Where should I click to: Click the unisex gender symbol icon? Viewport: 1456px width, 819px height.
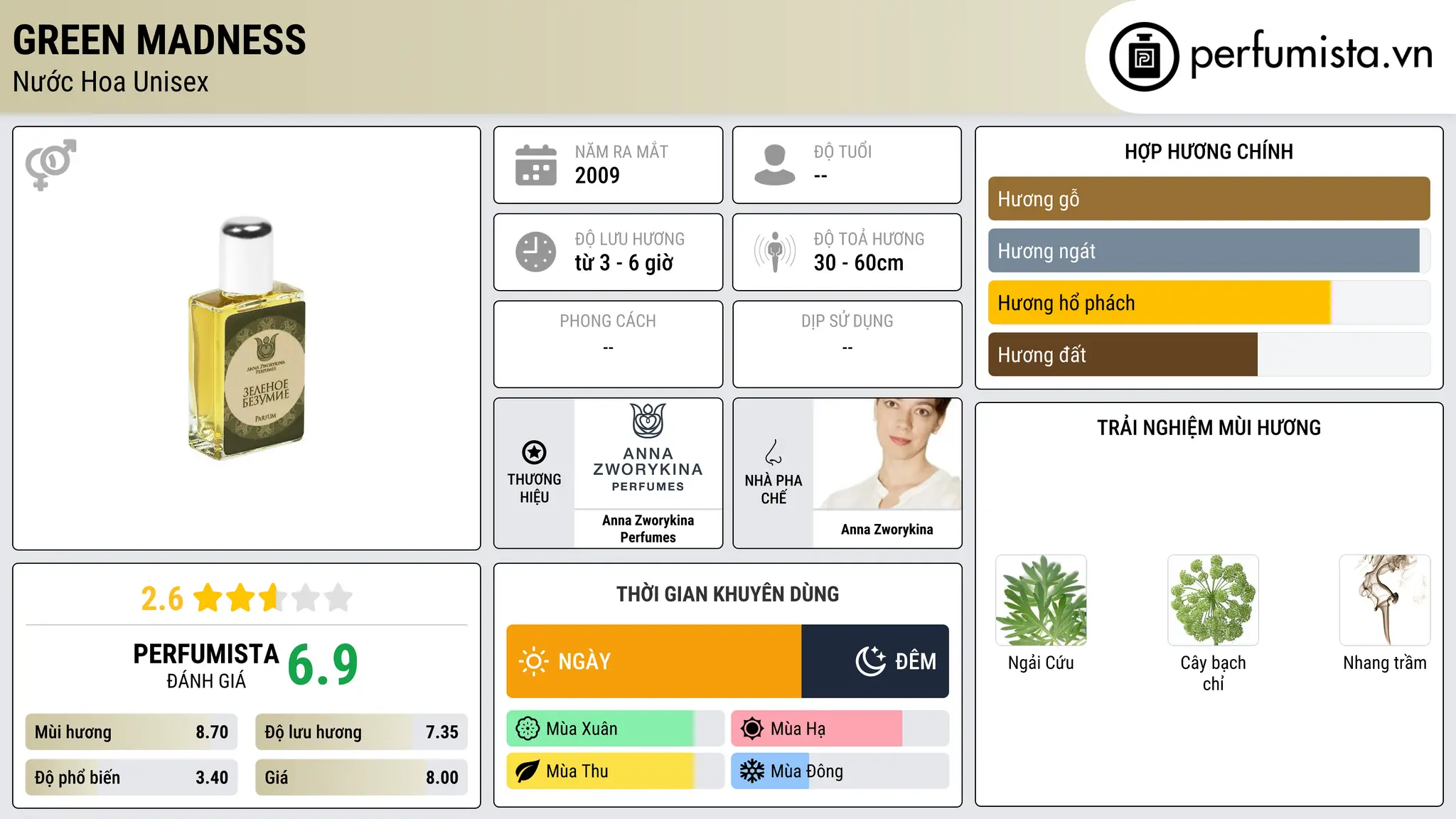[x=50, y=164]
